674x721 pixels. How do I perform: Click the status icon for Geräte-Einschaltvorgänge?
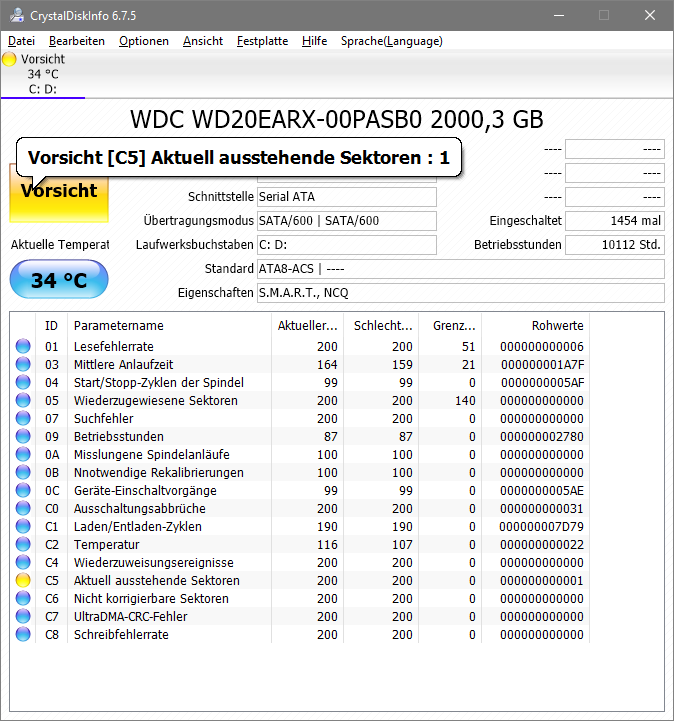(x=23, y=490)
